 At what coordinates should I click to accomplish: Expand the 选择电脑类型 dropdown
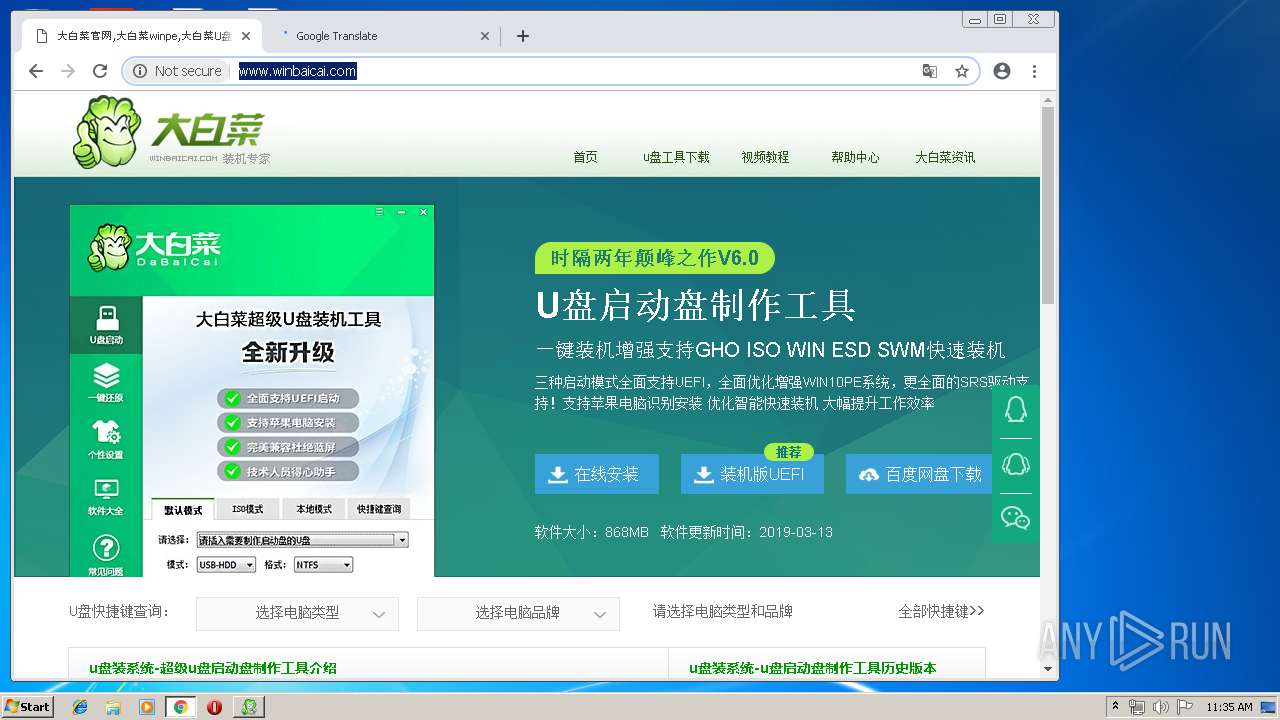coord(297,613)
